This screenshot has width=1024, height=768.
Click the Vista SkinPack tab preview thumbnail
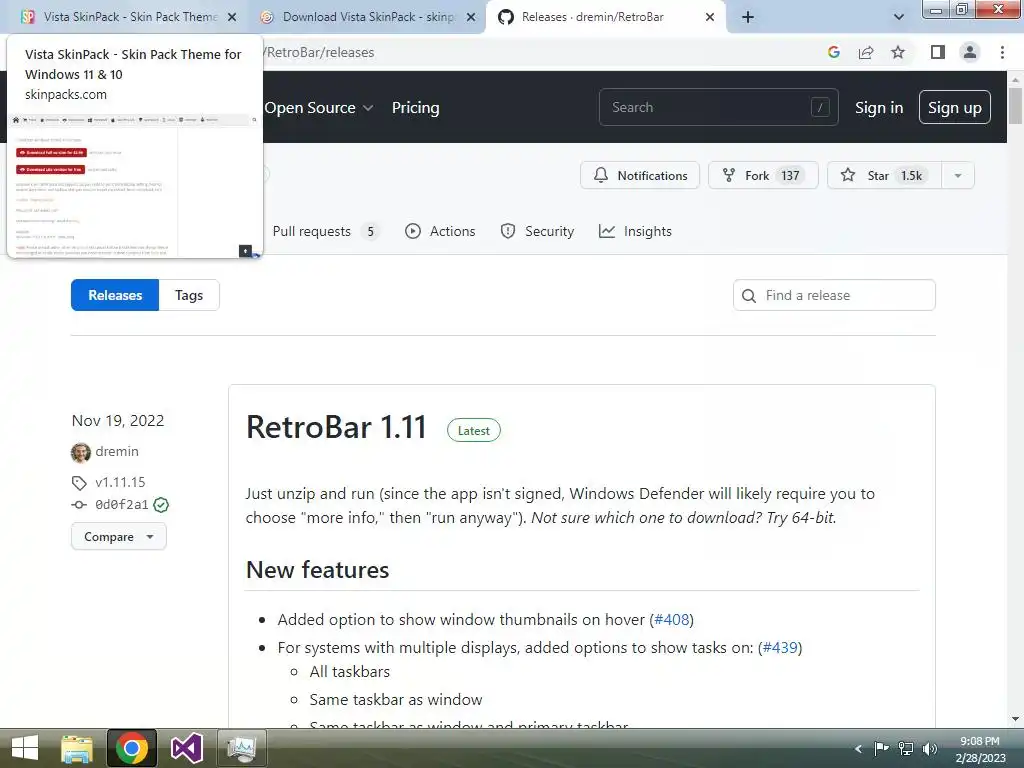(x=135, y=185)
